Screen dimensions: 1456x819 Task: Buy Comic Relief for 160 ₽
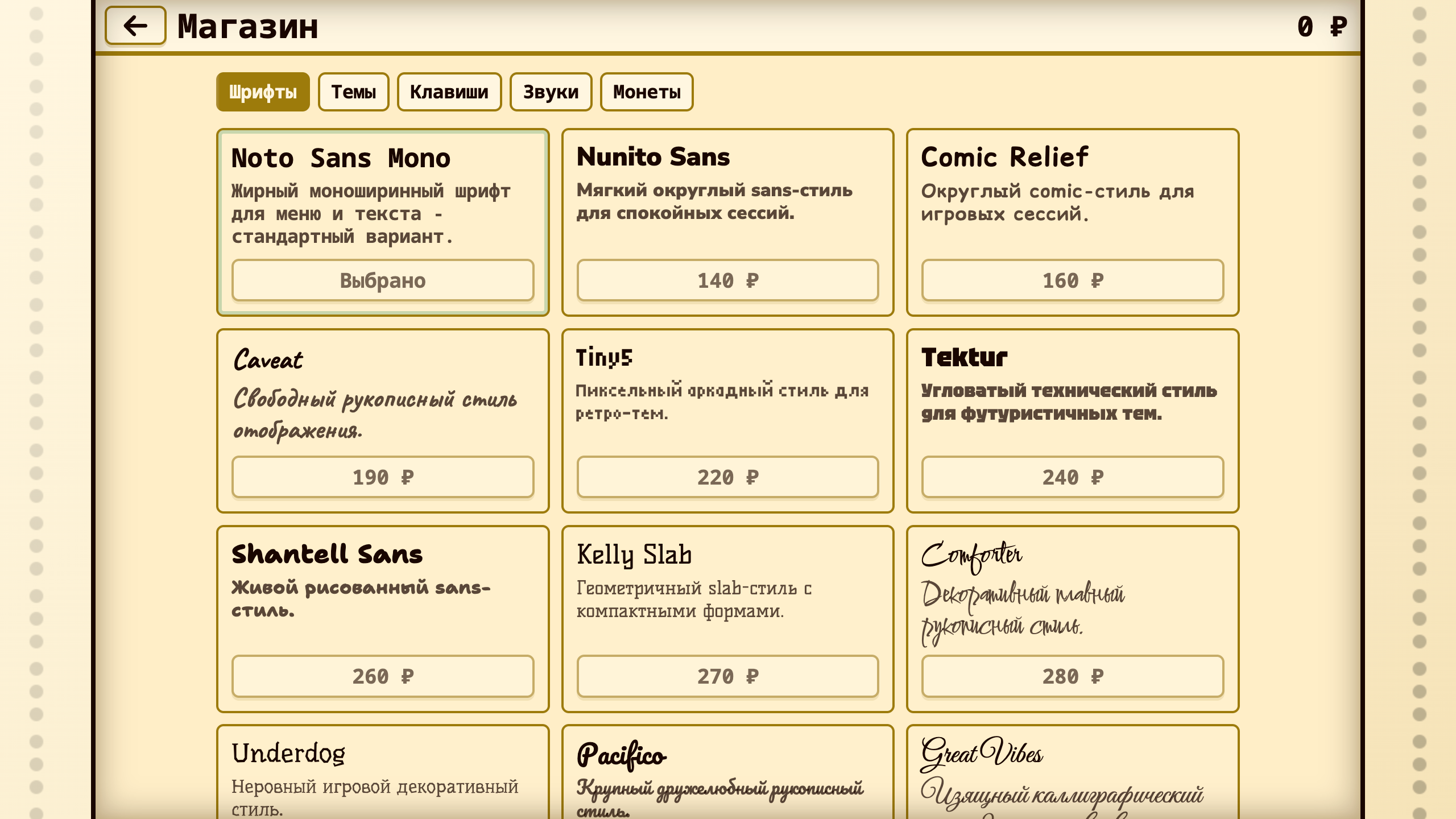point(1073,280)
